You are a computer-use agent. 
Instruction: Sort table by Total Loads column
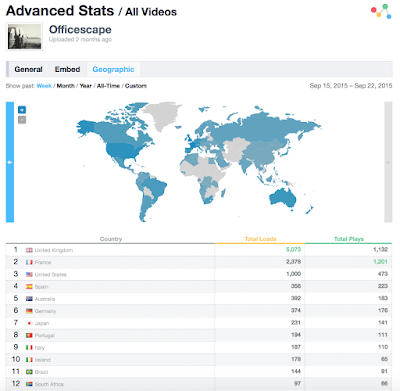(x=260, y=239)
